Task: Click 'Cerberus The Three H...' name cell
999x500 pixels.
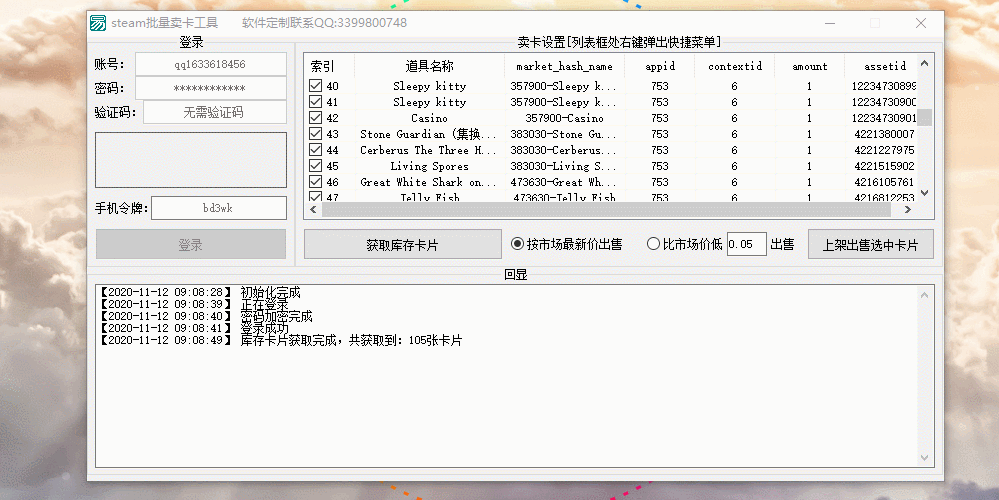Action: click(x=429, y=150)
